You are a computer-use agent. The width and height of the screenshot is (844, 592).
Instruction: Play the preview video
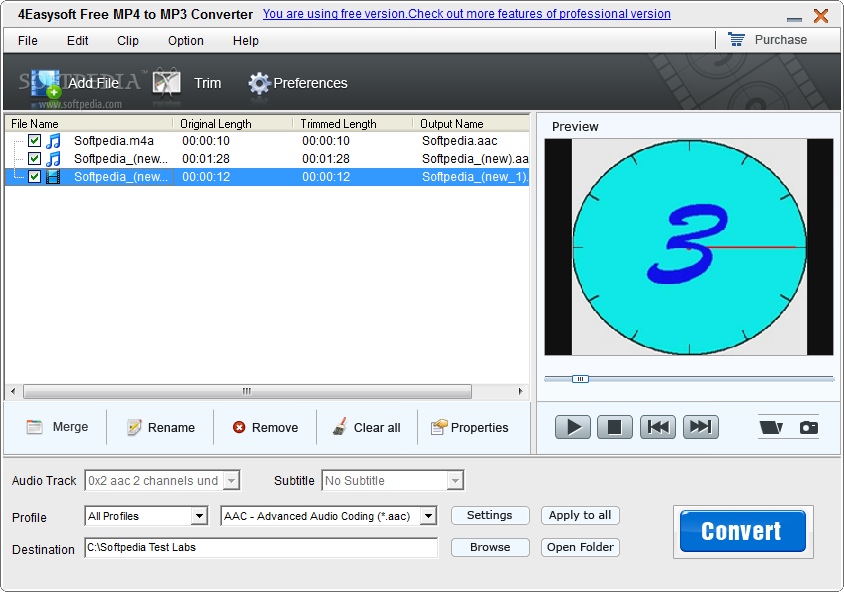[x=573, y=427]
